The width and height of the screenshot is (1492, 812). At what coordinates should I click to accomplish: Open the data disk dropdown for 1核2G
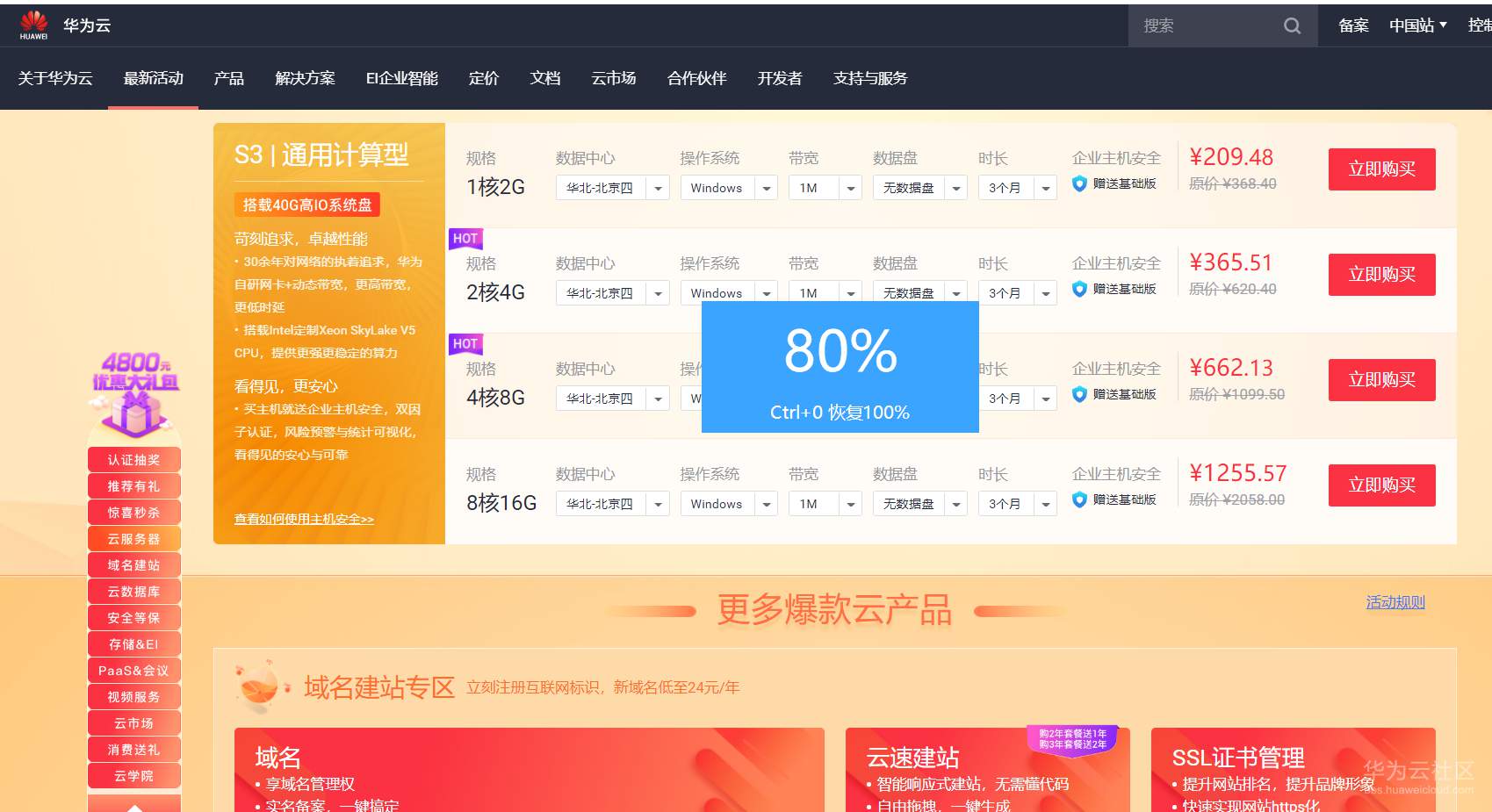919,188
